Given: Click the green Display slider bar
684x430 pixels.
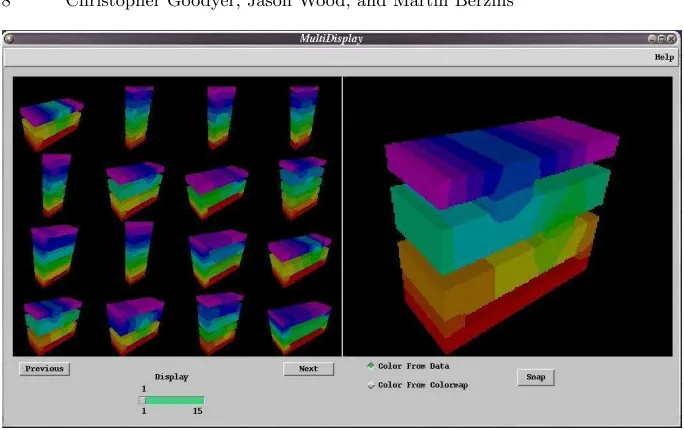Looking at the screenshot, I should click(174, 400).
